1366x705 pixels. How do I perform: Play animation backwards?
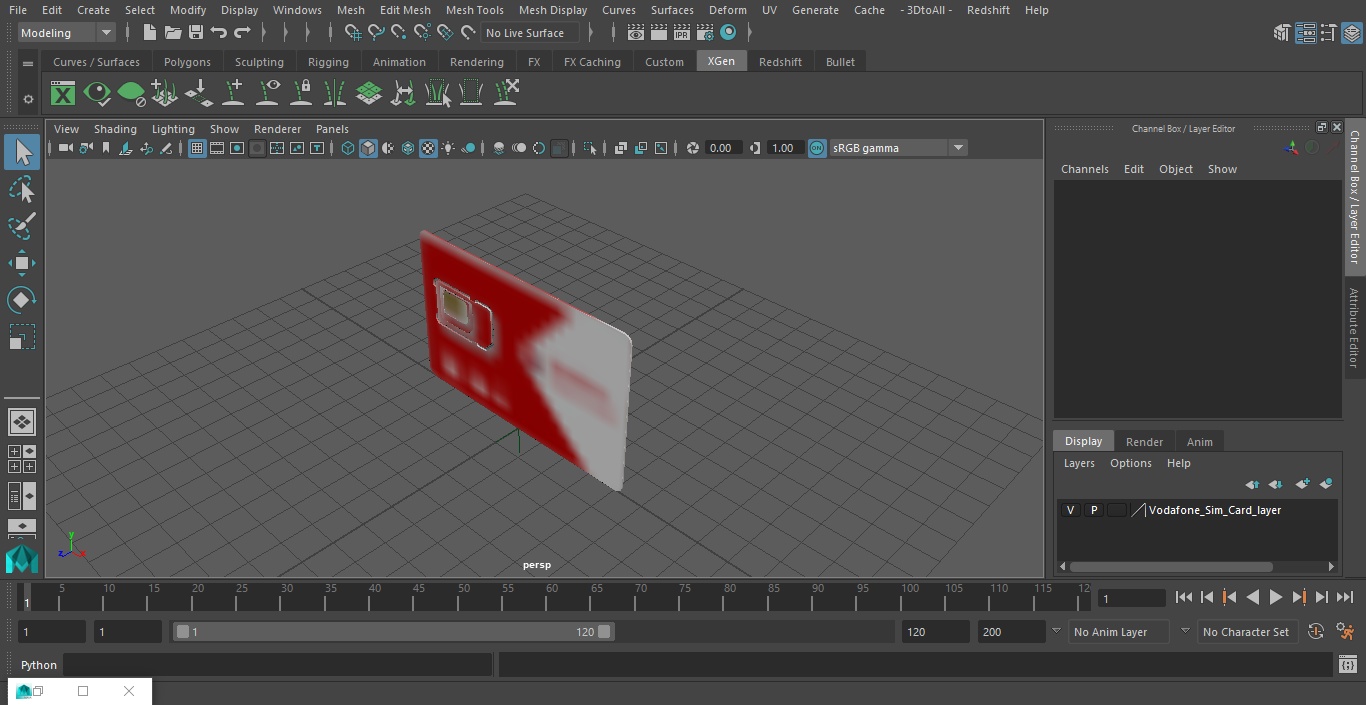[1252, 597]
